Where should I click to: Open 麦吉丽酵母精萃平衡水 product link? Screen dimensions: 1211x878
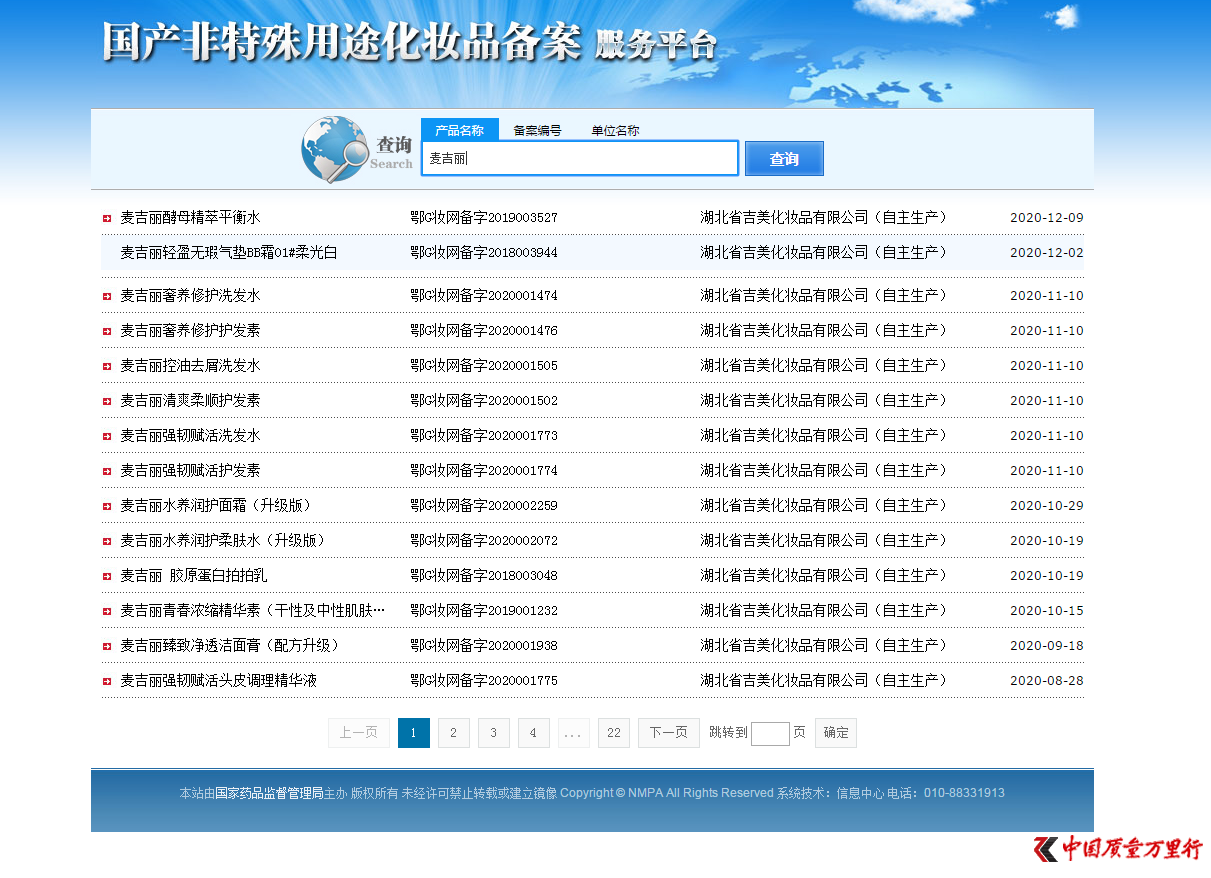(190, 217)
